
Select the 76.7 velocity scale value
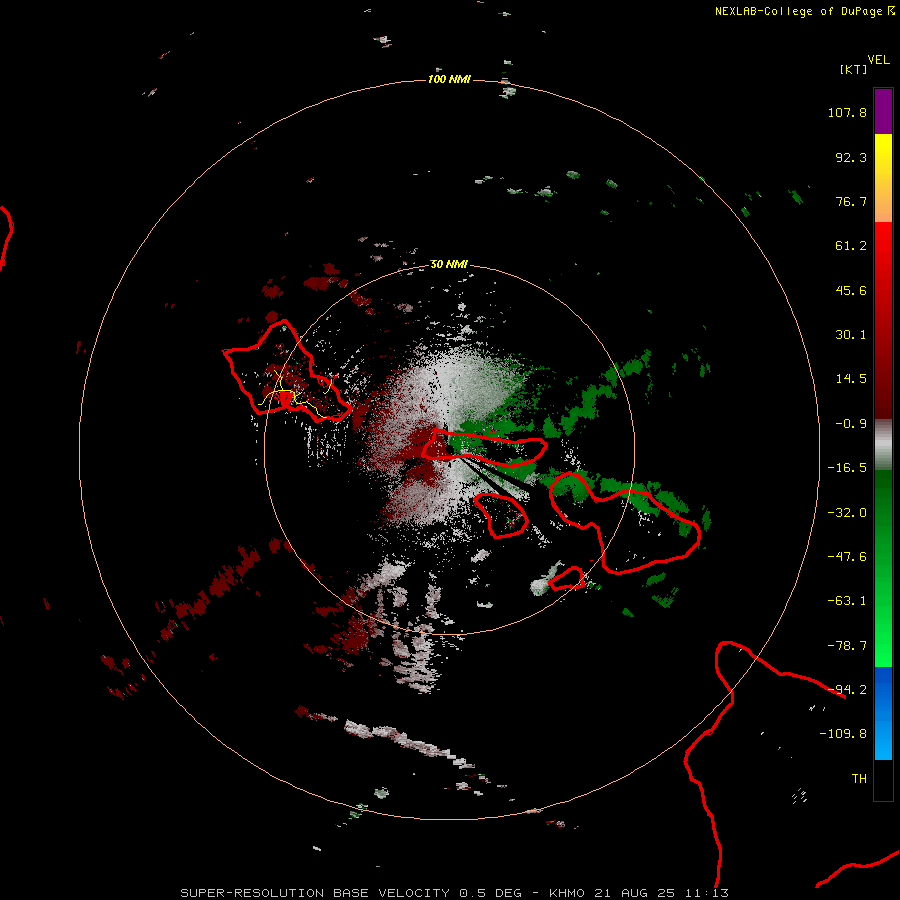[x=851, y=201]
